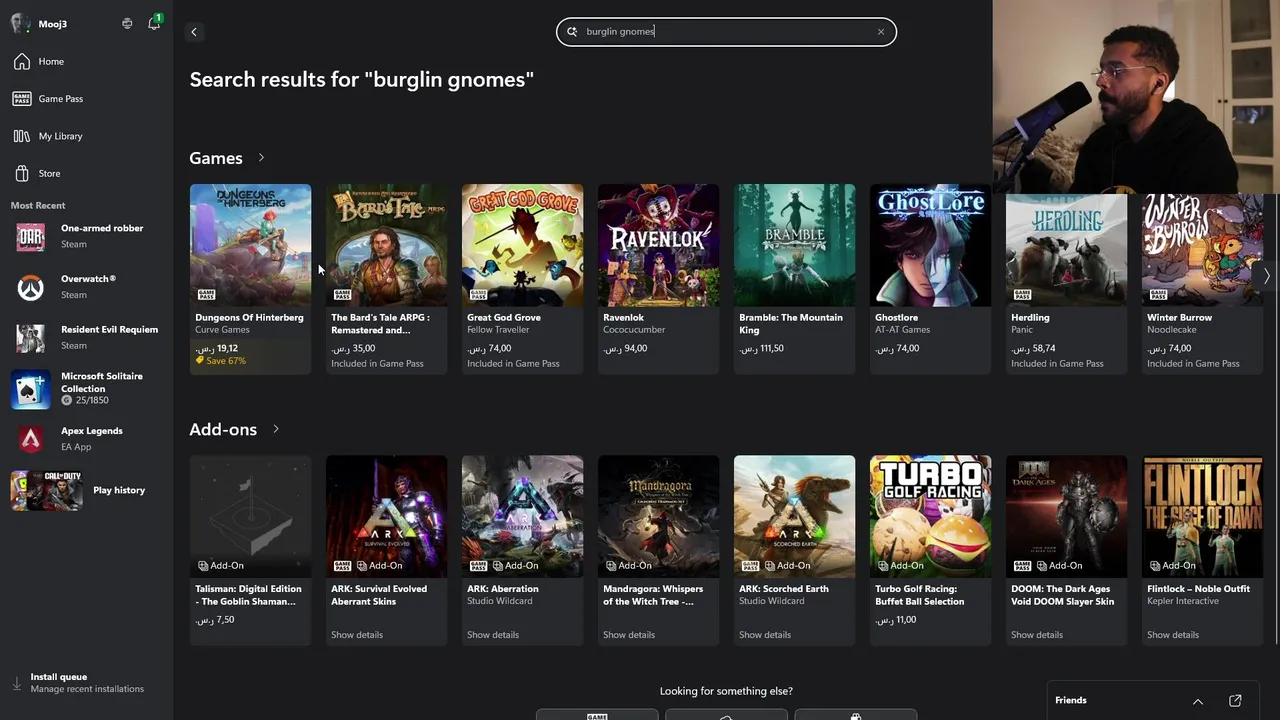Open Ravenlok game cover
The image size is (1280, 720).
click(x=659, y=245)
